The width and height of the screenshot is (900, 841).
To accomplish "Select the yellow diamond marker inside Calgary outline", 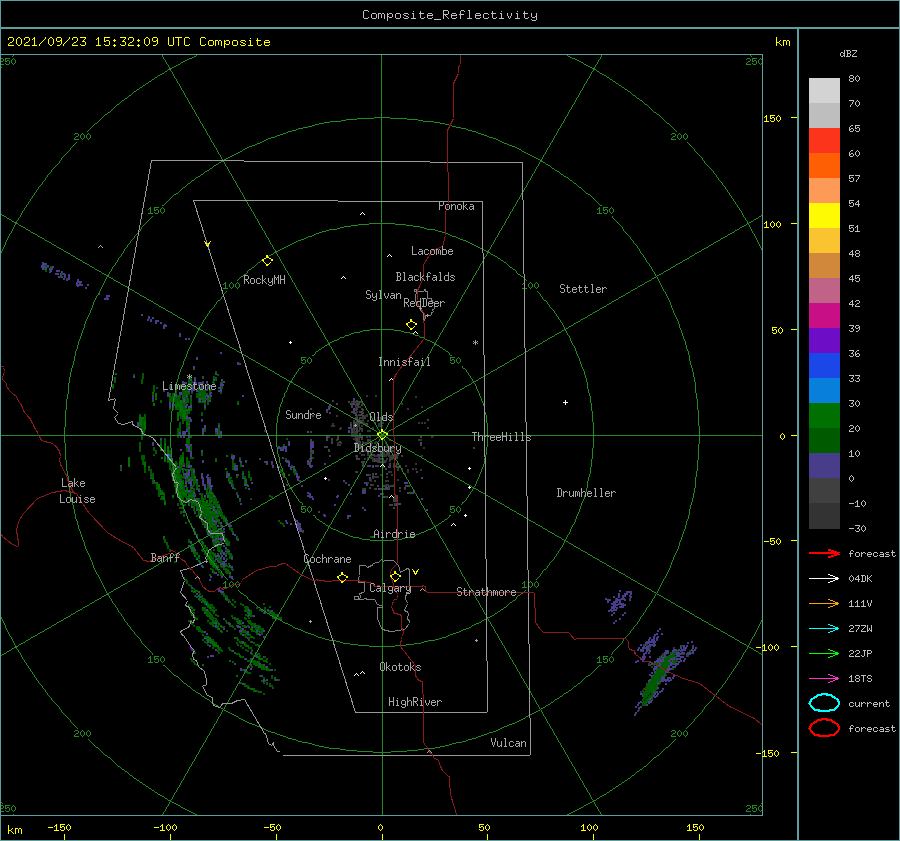I will pyautogui.click(x=395, y=576).
